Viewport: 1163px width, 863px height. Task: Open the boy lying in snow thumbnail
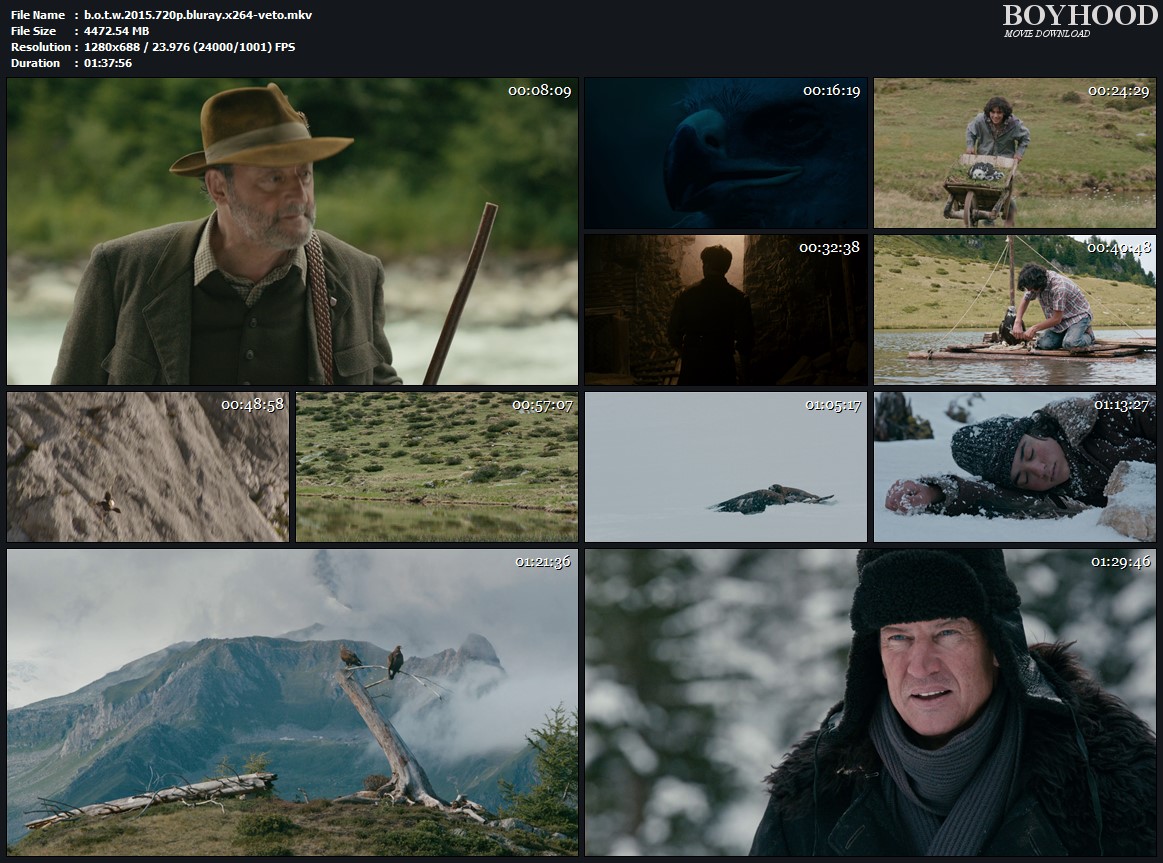[x=1014, y=467]
